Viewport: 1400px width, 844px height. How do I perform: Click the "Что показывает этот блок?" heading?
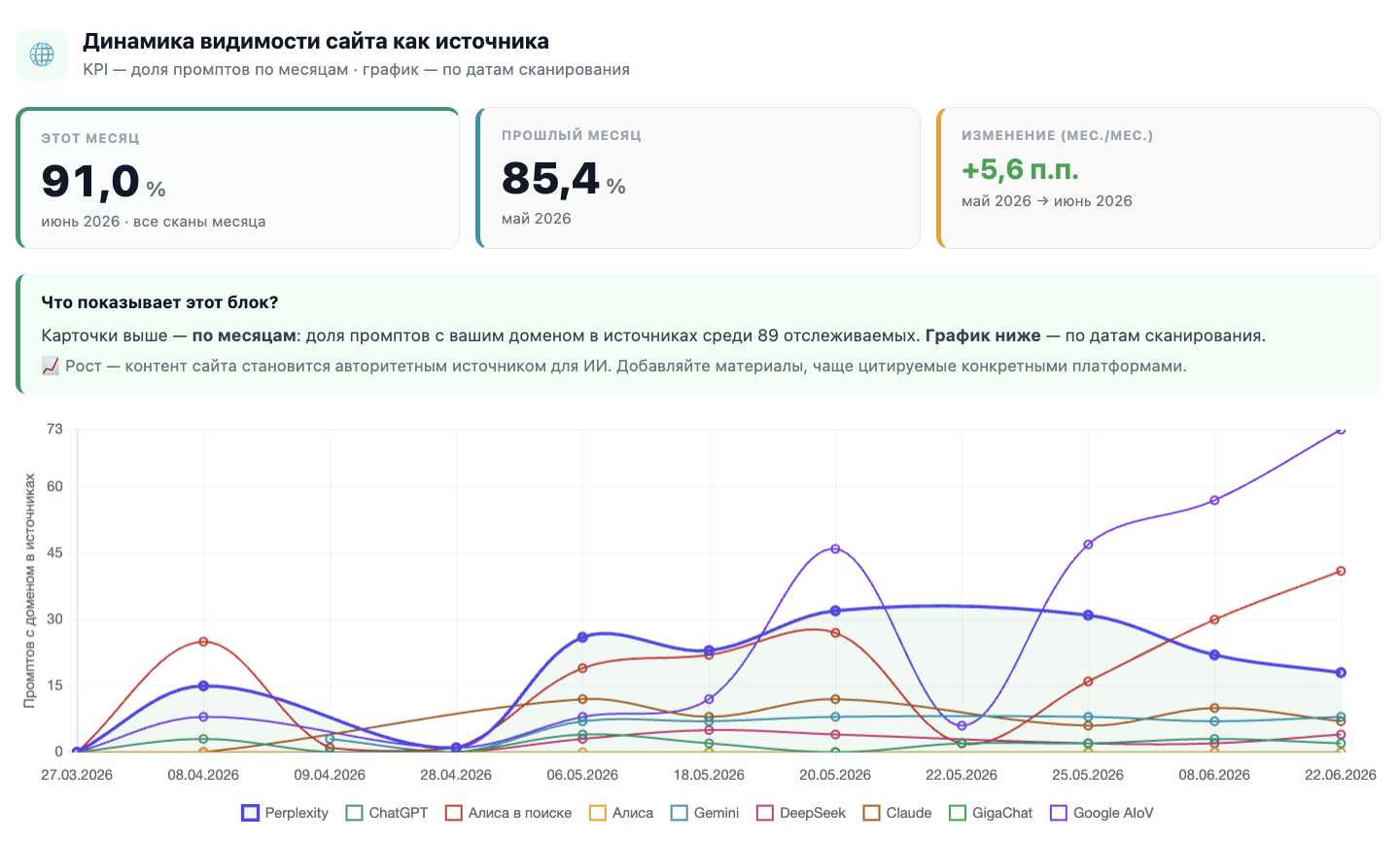pyautogui.click(x=160, y=302)
